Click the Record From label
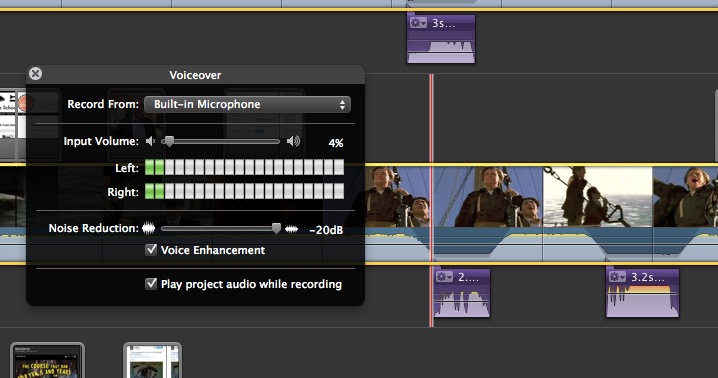 click(103, 104)
